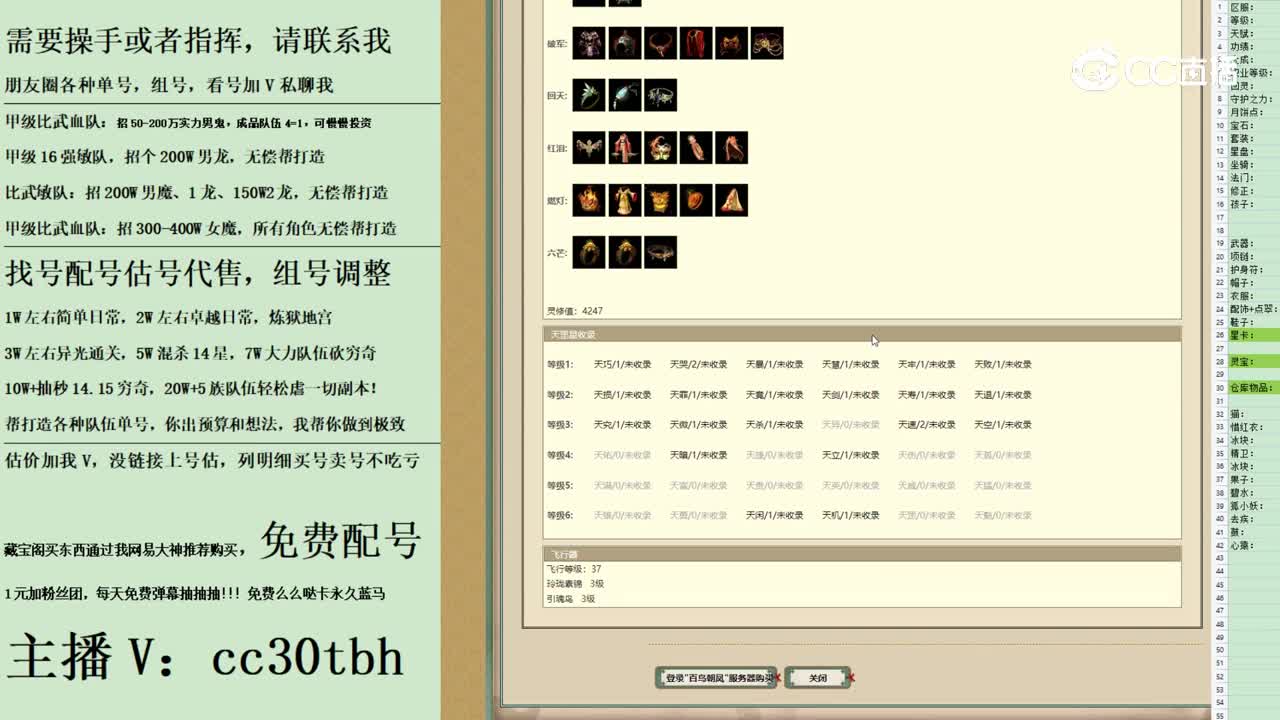Image resolution: width=1280 pixels, height=720 pixels.
Task: Click the 灵修值: 4247 text
Action: point(575,311)
